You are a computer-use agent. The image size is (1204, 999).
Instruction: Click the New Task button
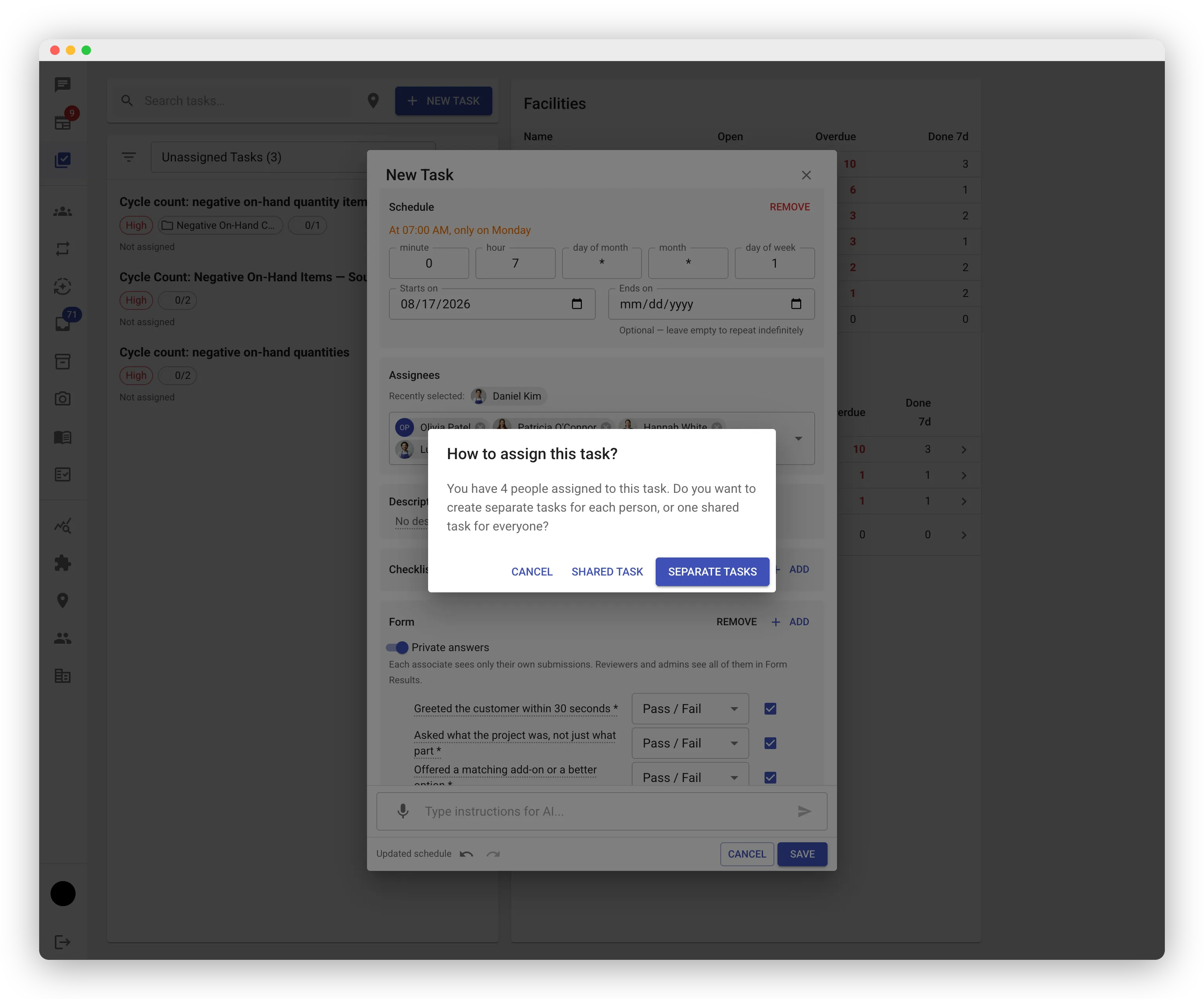point(443,101)
